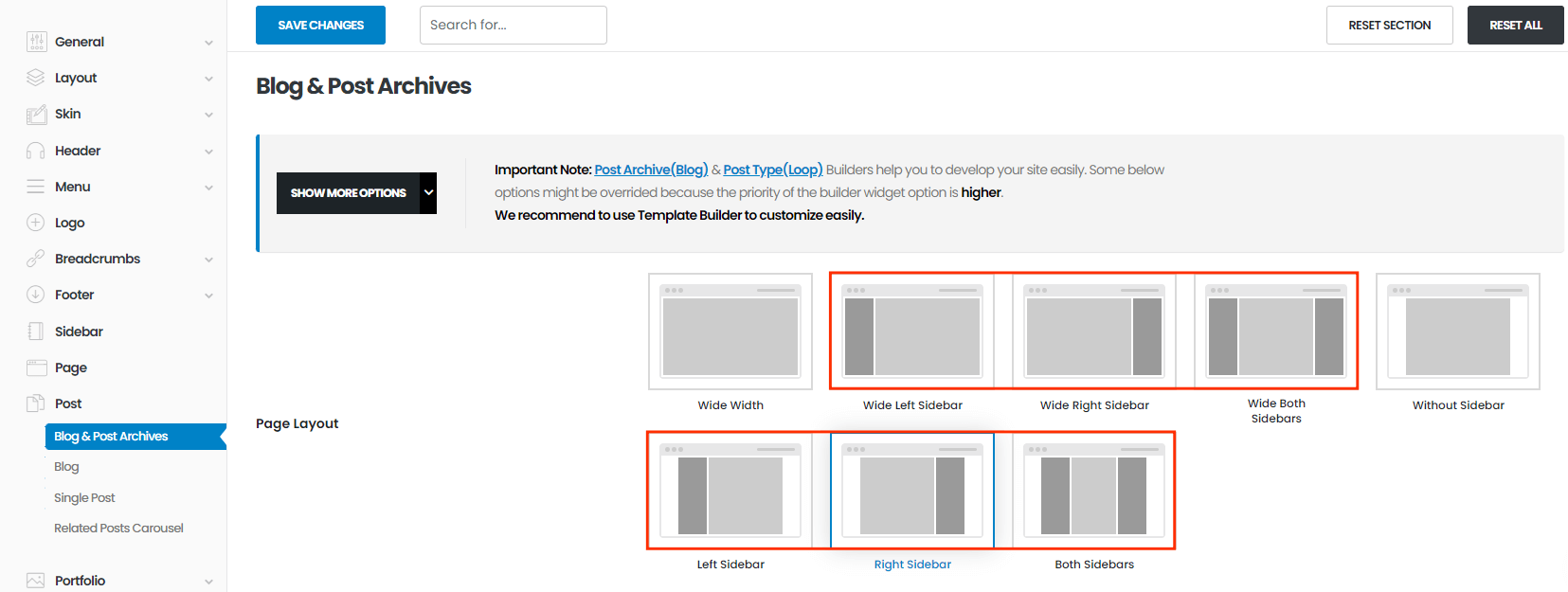This screenshot has width=1568, height=592.
Task: Pick the Without Sidebar layout thumbnail
Action: [x=1457, y=332]
